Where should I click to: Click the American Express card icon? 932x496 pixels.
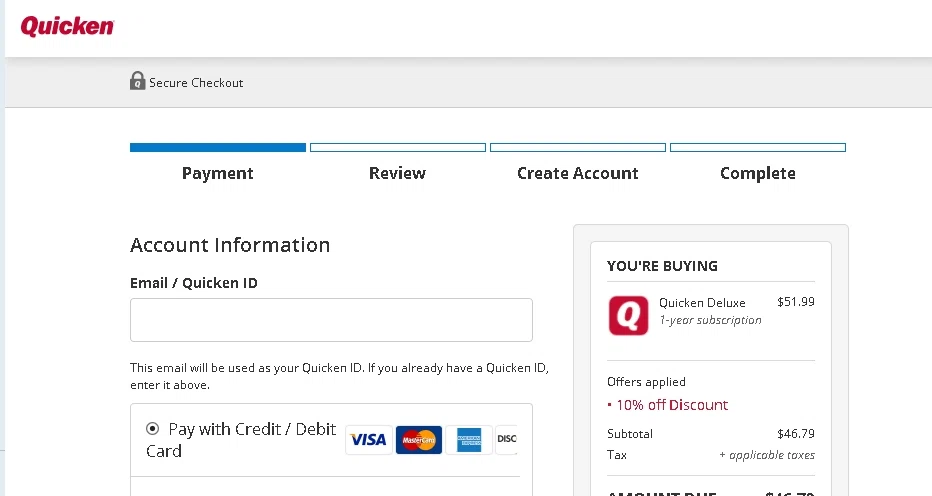tap(468, 440)
